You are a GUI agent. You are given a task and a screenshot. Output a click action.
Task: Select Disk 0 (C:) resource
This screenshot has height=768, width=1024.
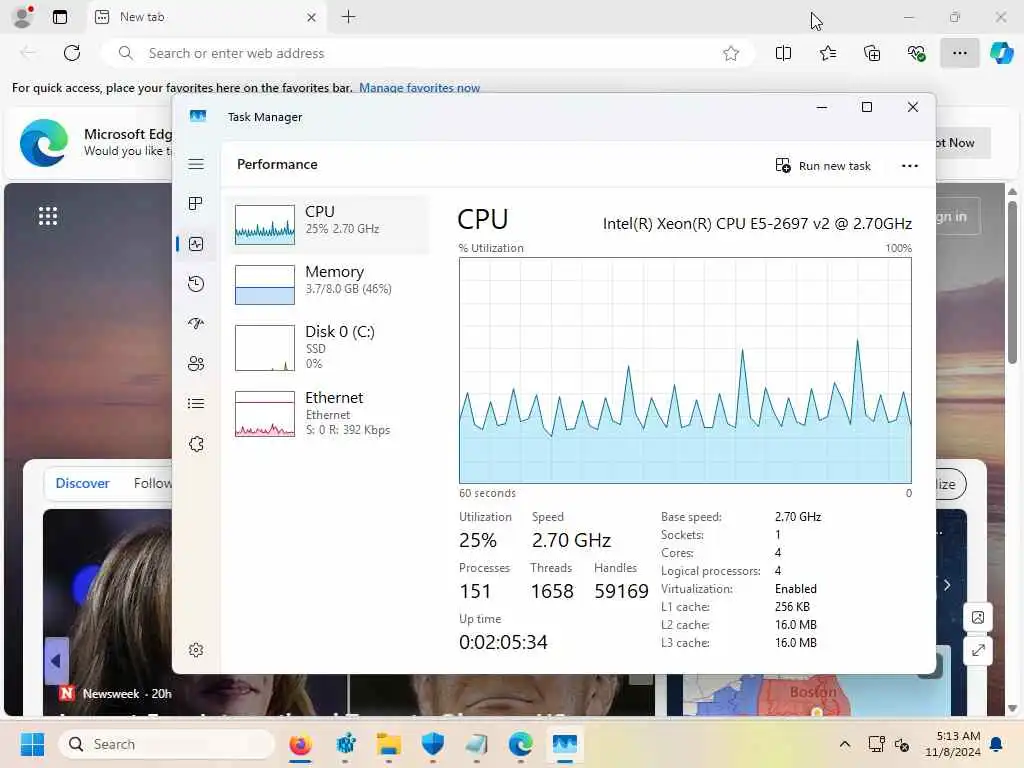click(328, 347)
